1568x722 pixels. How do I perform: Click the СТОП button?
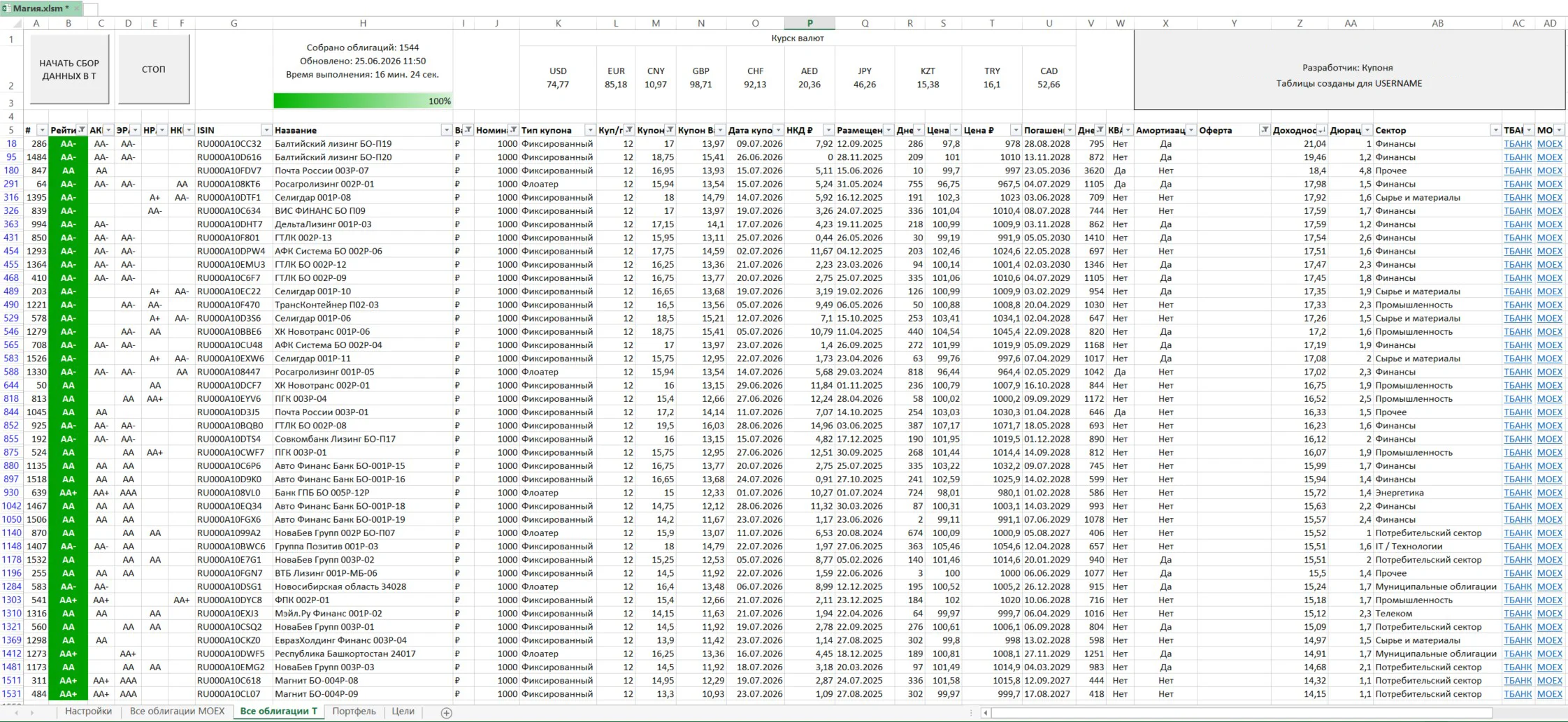154,69
